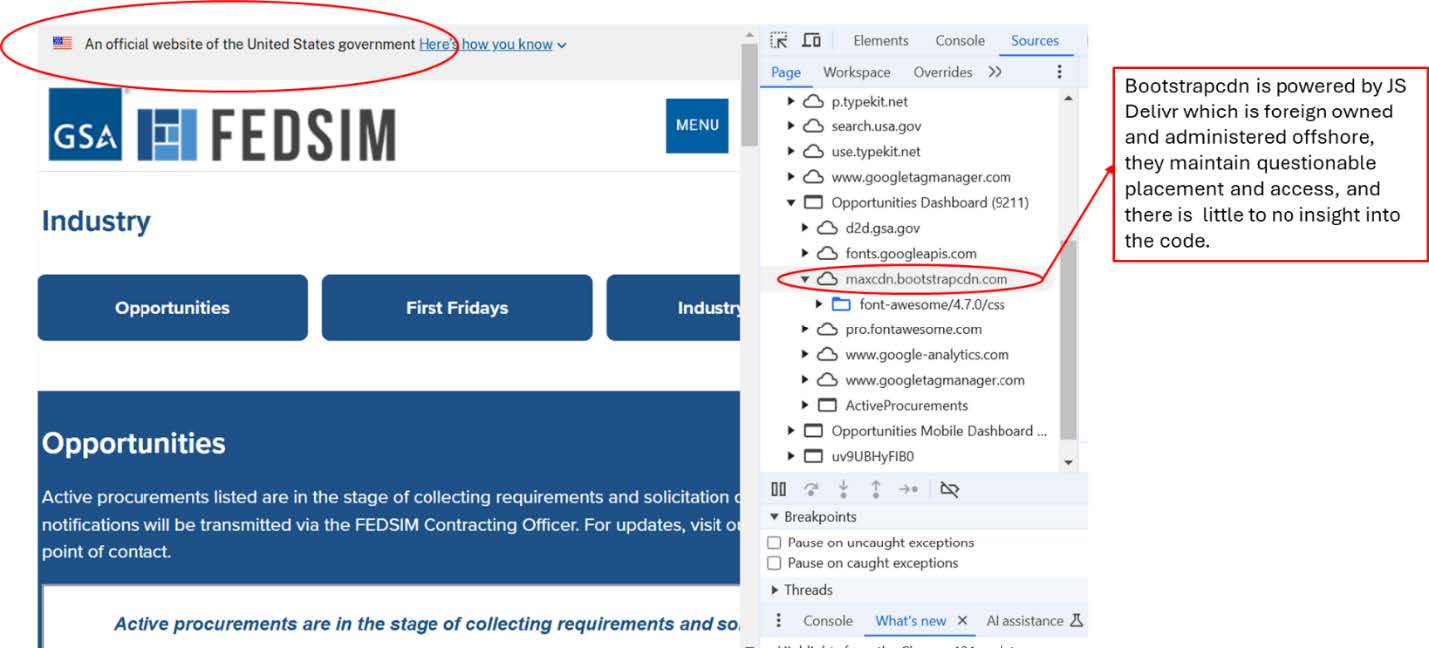Click the step over next function call icon
The width and height of the screenshot is (1429, 648).
pos(811,489)
